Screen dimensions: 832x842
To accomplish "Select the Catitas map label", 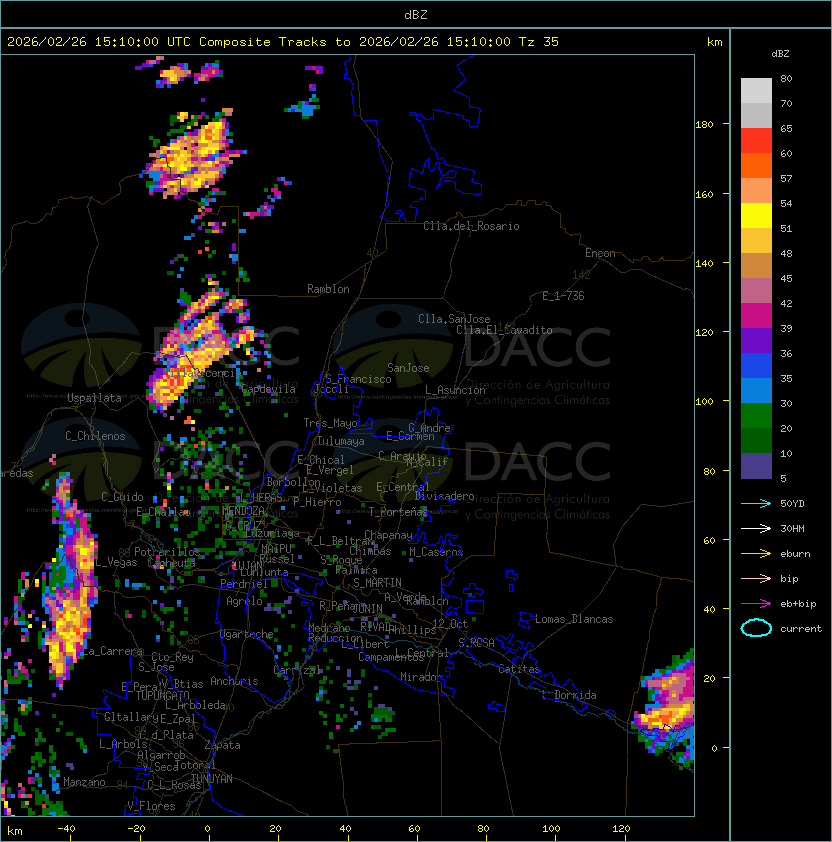I will [x=519, y=669].
